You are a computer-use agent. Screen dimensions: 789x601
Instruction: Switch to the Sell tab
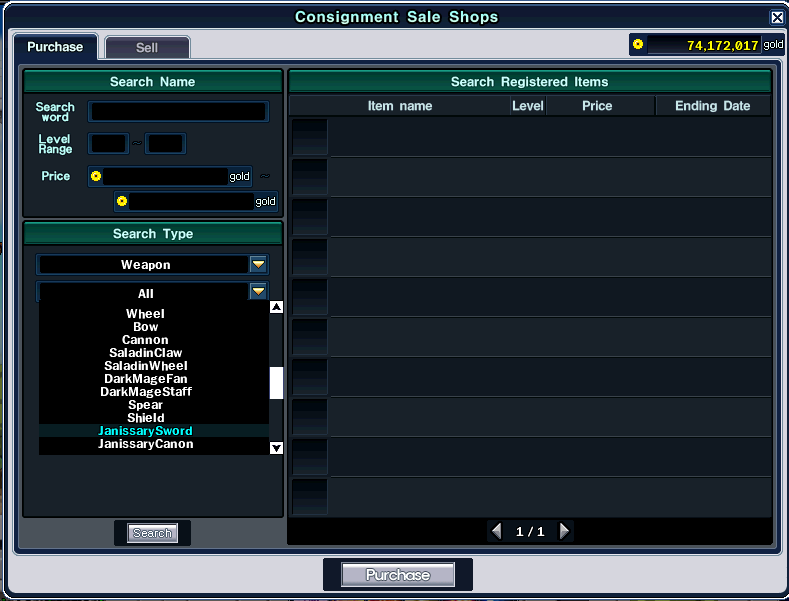[x=147, y=48]
